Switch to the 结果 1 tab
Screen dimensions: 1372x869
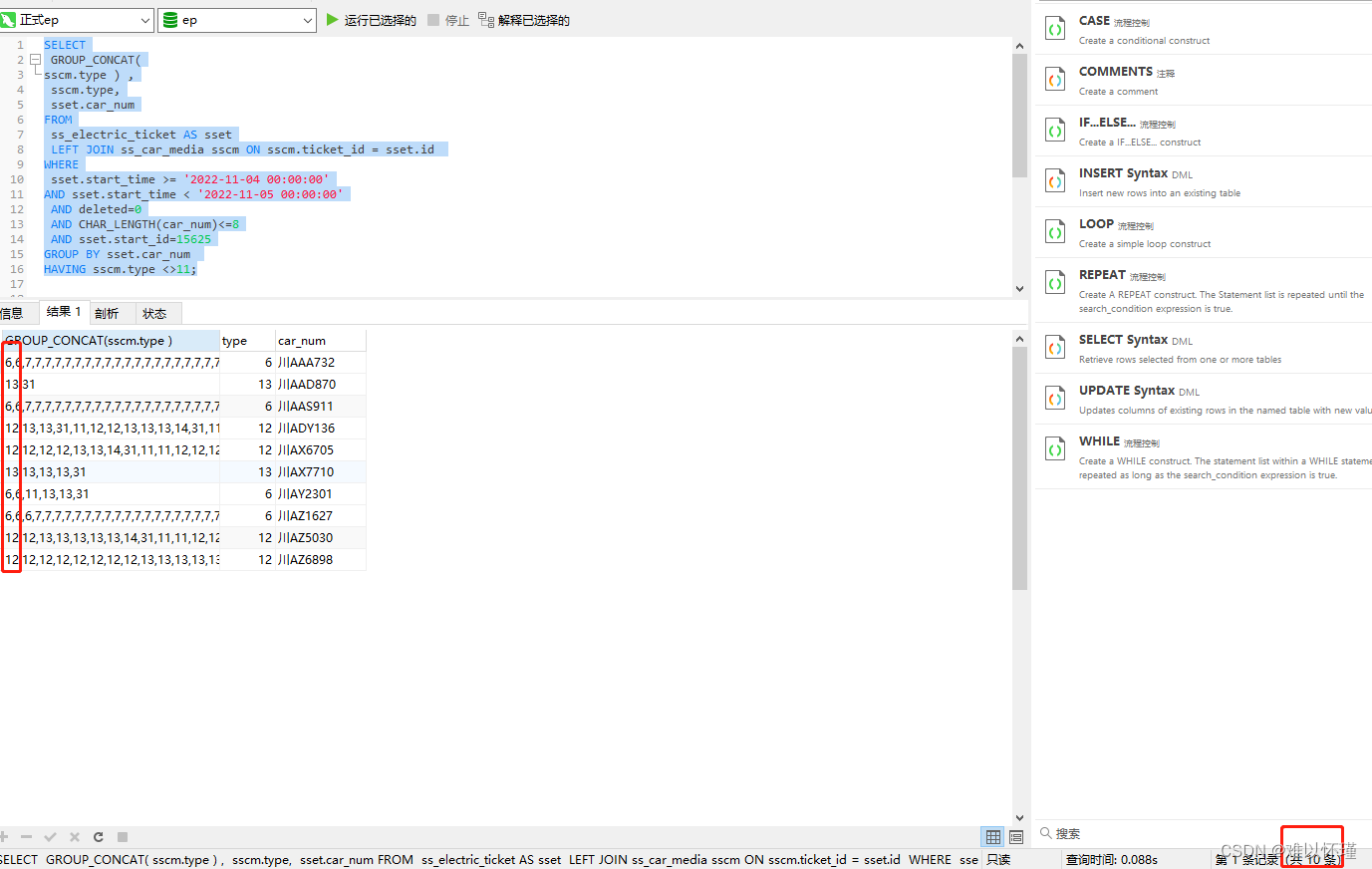click(64, 312)
